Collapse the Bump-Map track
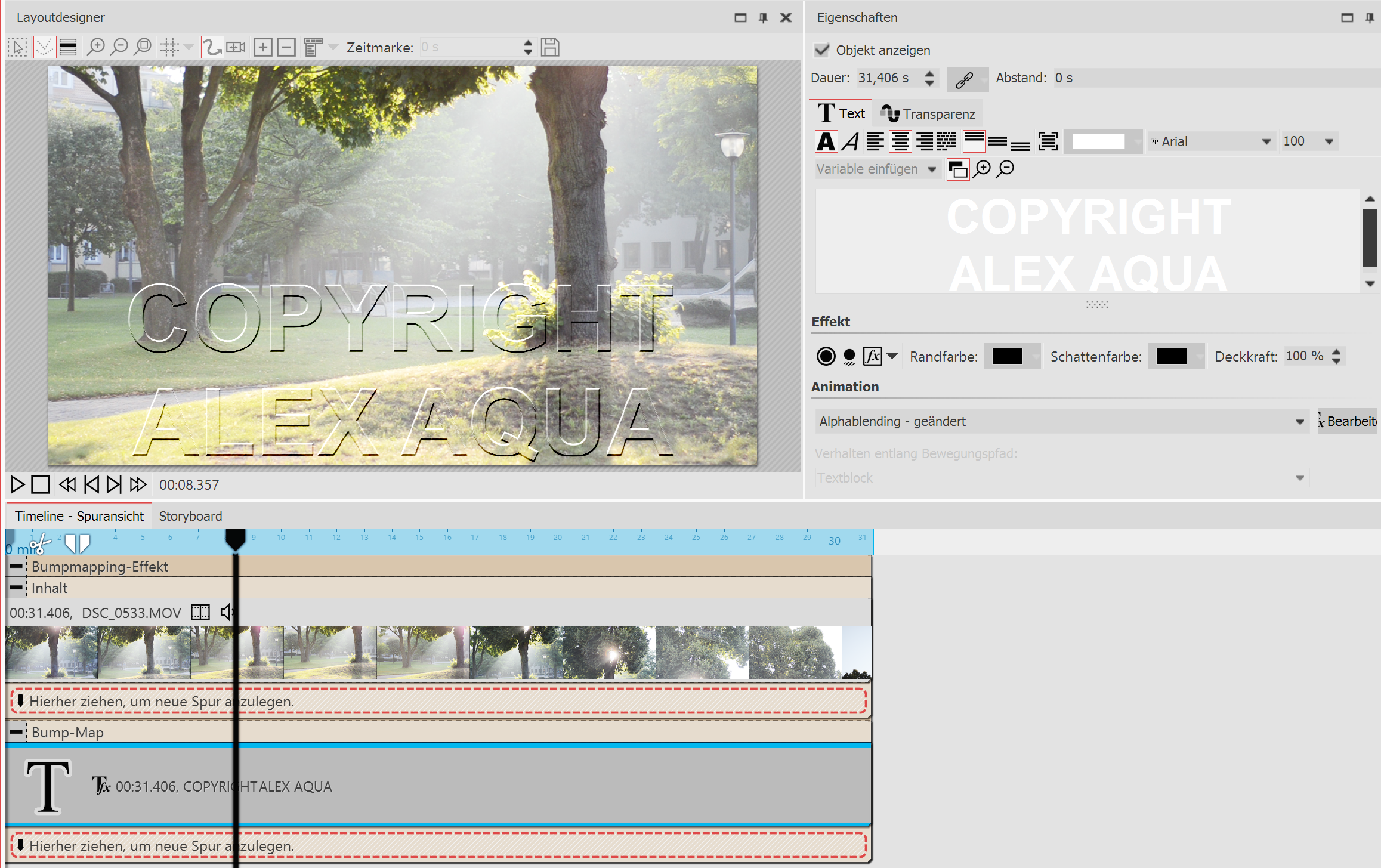 click(x=17, y=732)
